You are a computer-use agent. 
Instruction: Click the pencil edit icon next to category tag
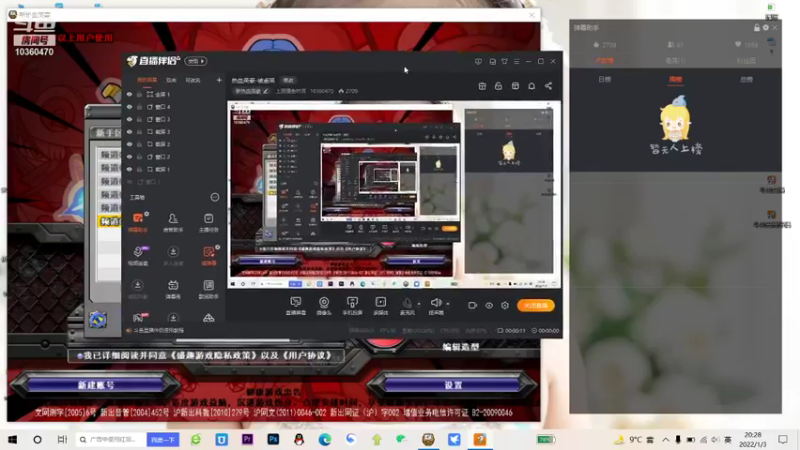pos(265,91)
